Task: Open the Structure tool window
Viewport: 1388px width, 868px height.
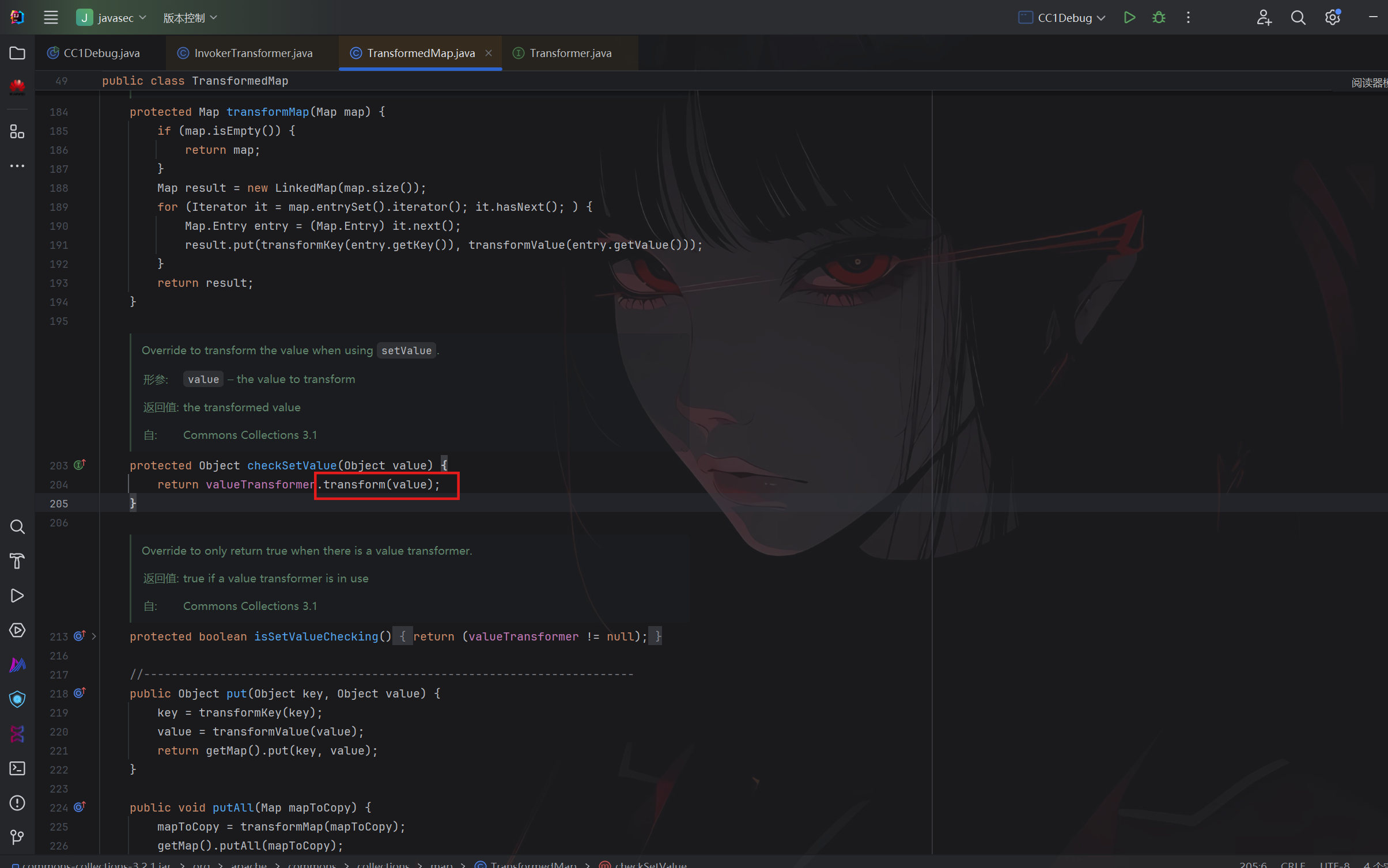Action: pyautogui.click(x=17, y=132)
